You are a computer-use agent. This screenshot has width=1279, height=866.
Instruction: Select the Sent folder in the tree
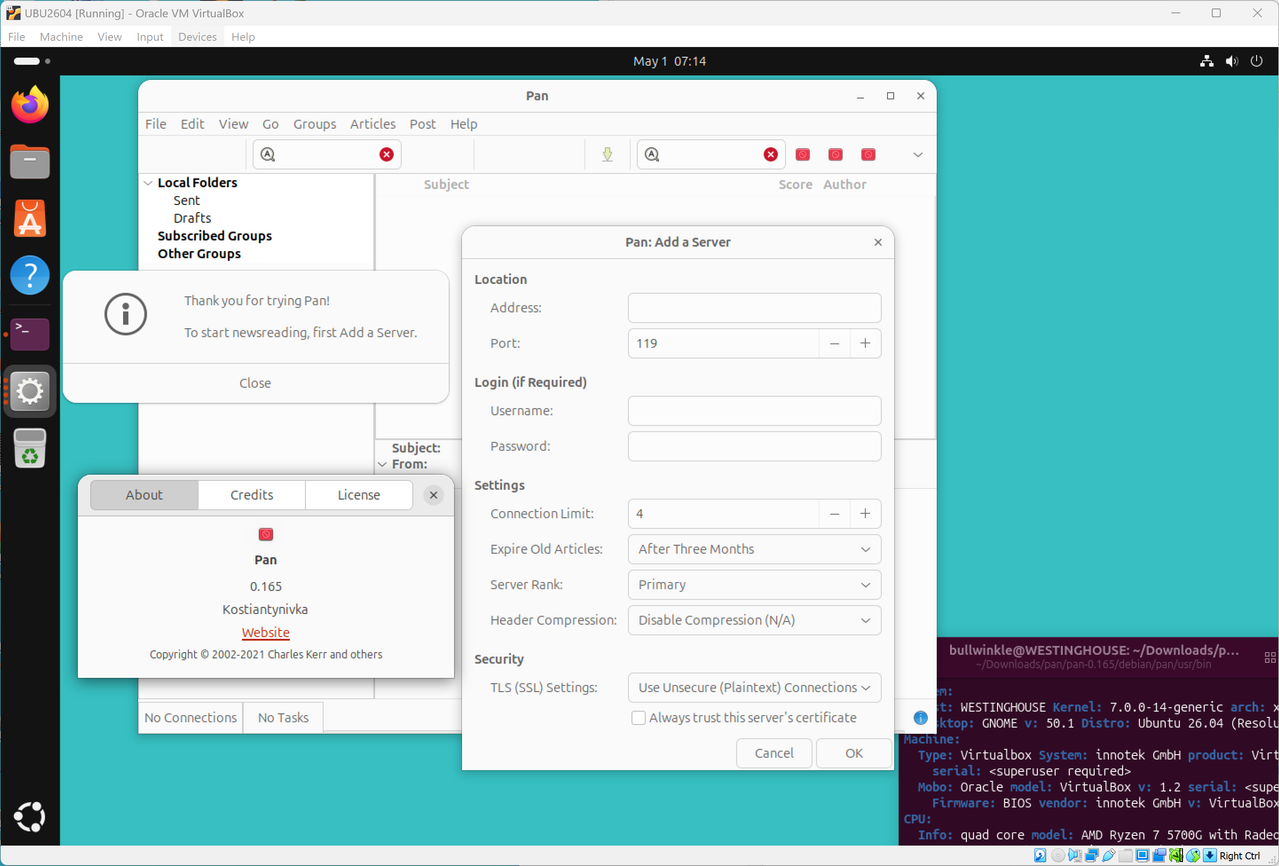[x=186, y=200]
